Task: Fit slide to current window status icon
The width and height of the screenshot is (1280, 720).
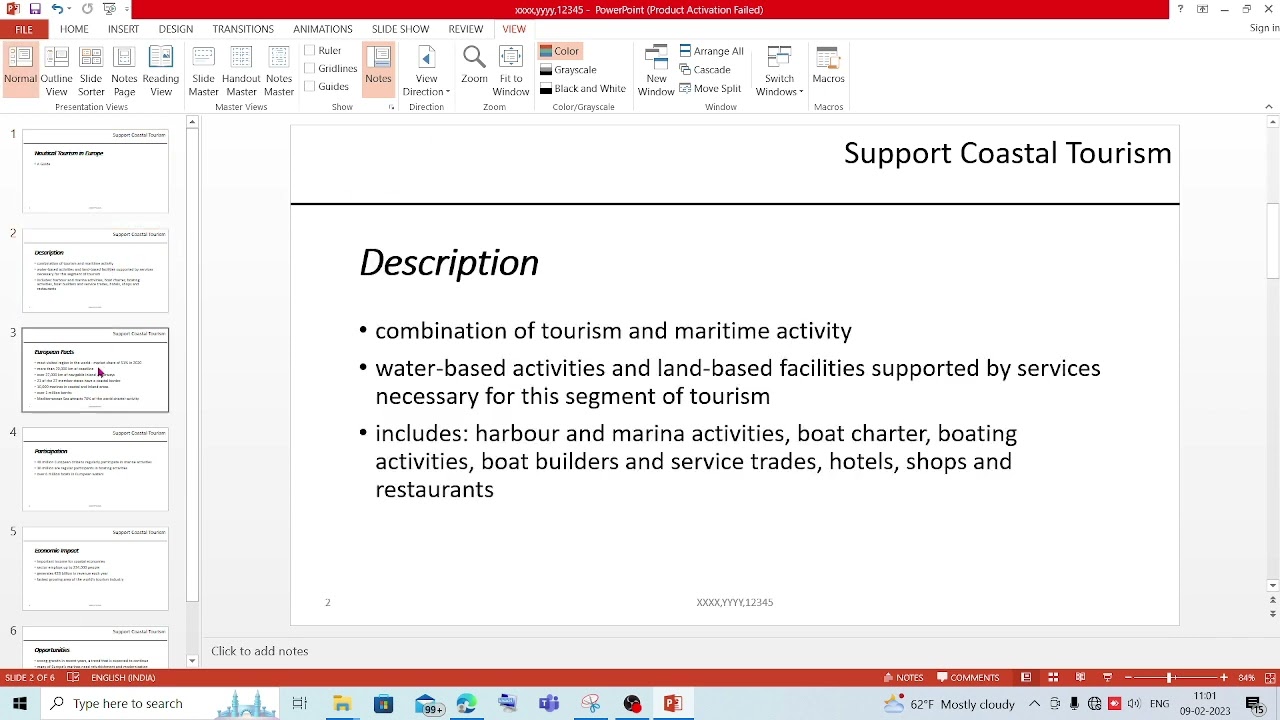Action: (x=1268, y=677)
